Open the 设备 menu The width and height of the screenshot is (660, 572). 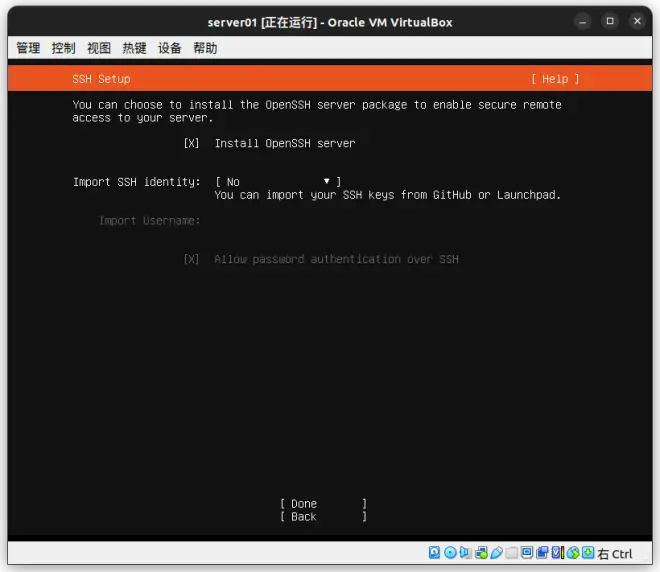point(170,48)
